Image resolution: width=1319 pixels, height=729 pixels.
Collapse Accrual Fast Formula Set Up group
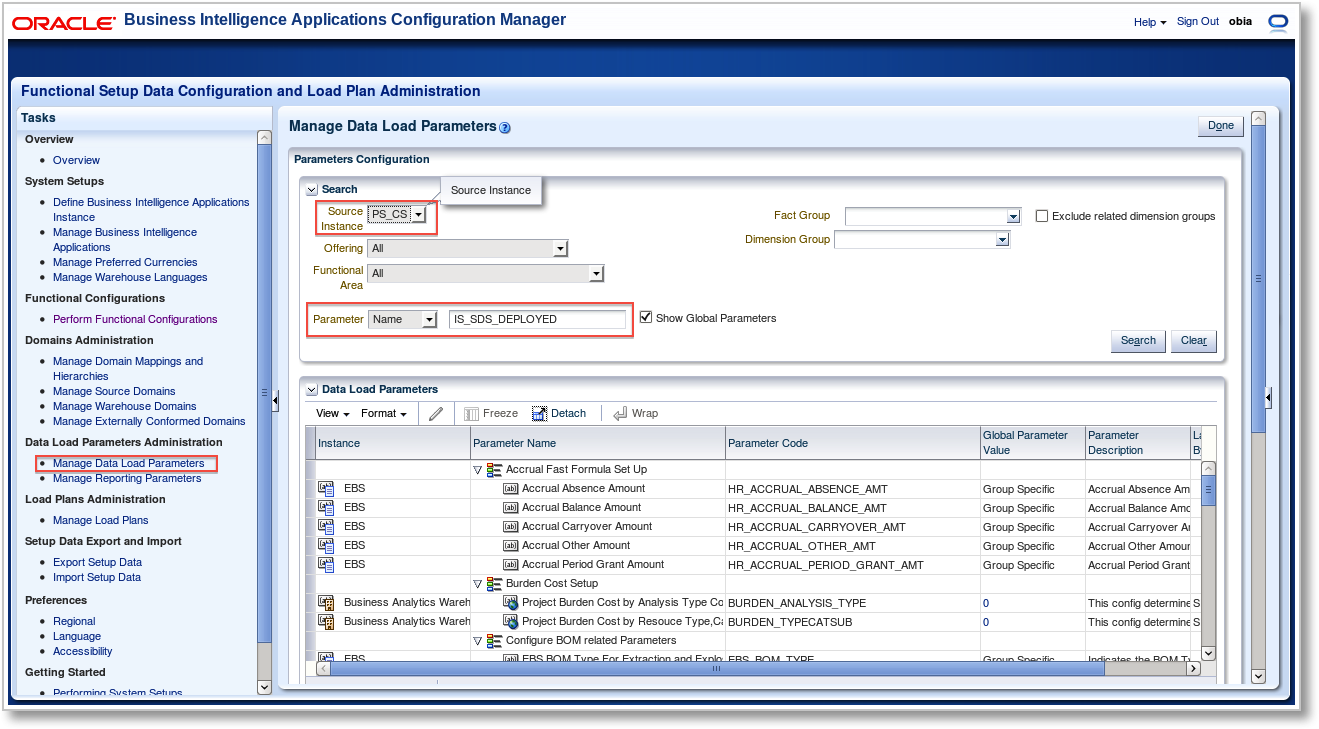coord(478,470)
